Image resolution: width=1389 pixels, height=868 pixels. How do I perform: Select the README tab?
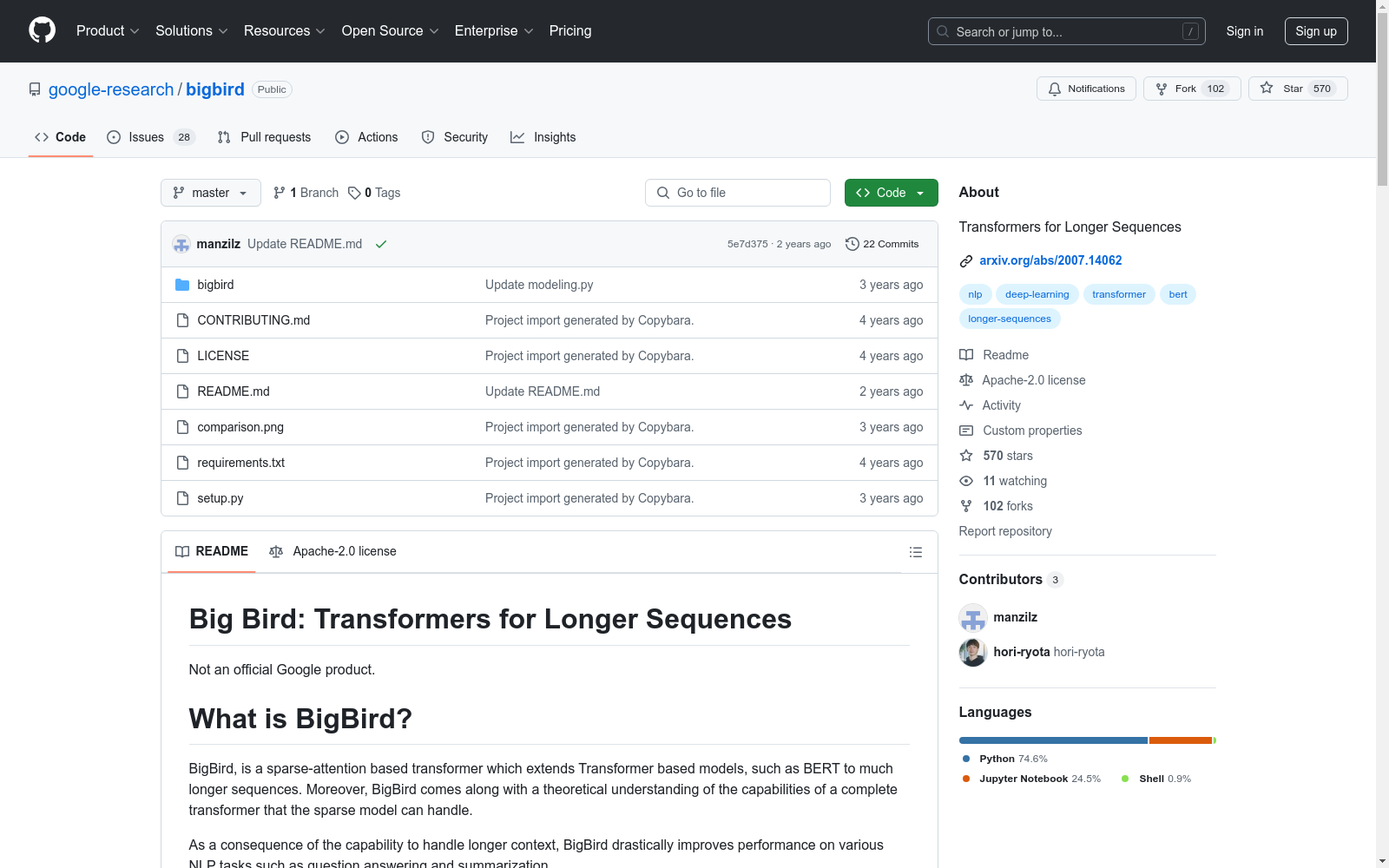[x=212, y=551]
